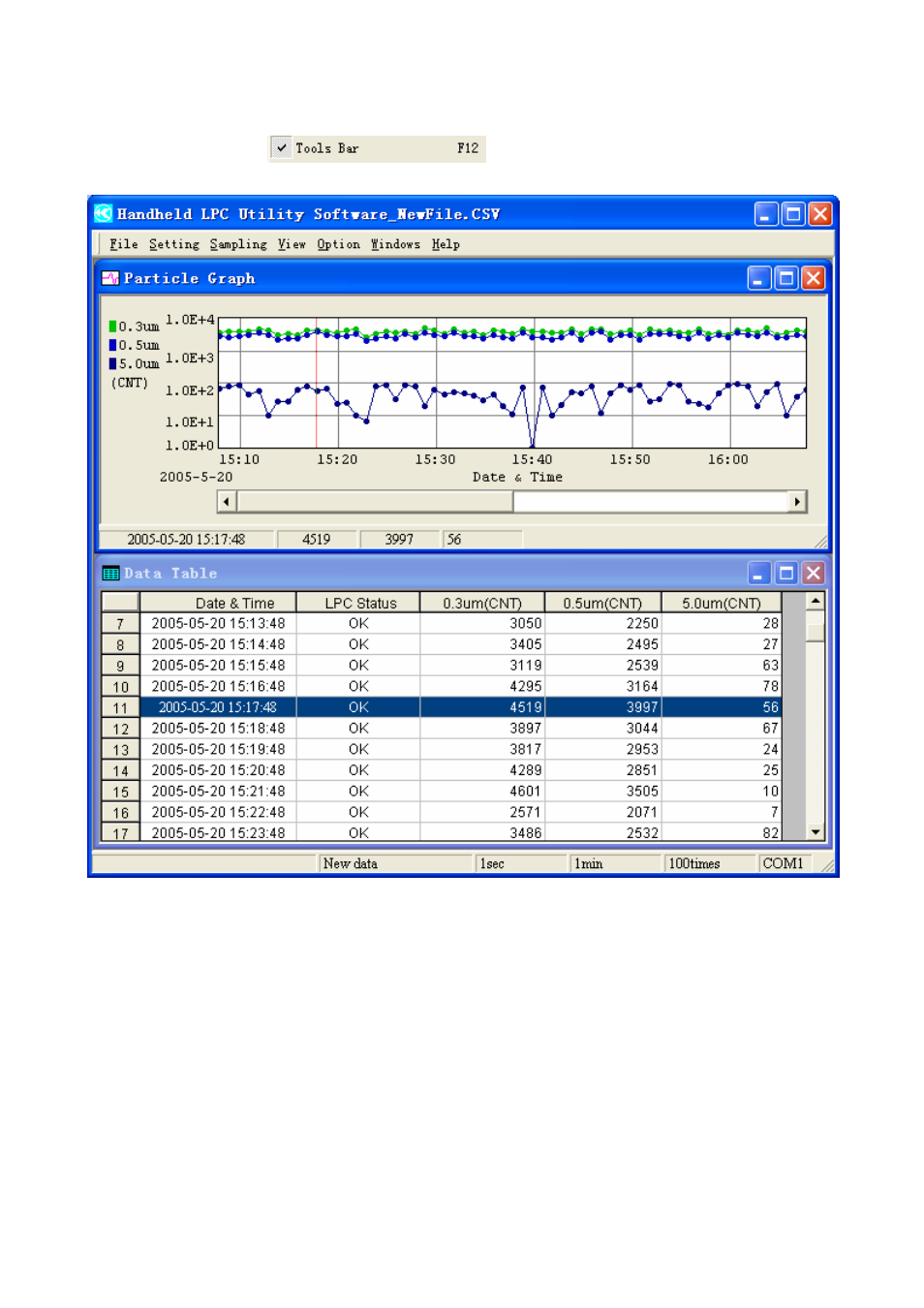
Task: Click 0.5um value 2495
Action: point(602,644)
